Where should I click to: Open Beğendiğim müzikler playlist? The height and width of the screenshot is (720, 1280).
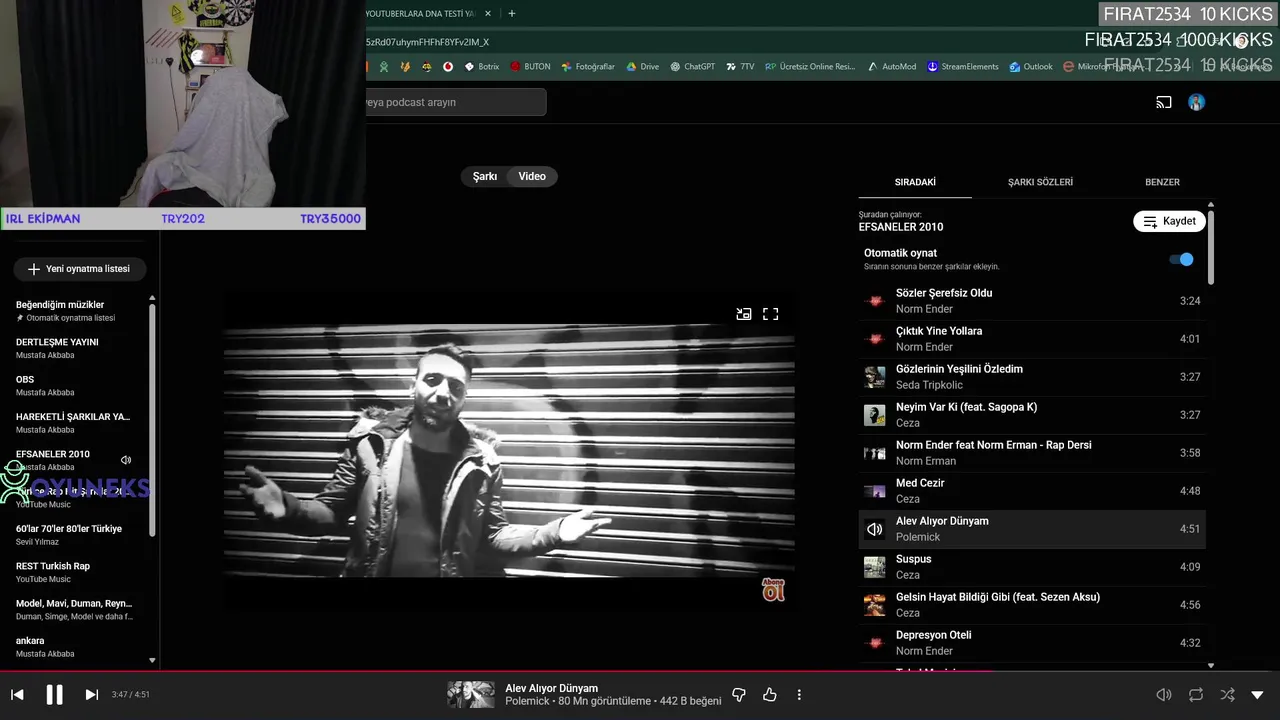tap(74, 311)
